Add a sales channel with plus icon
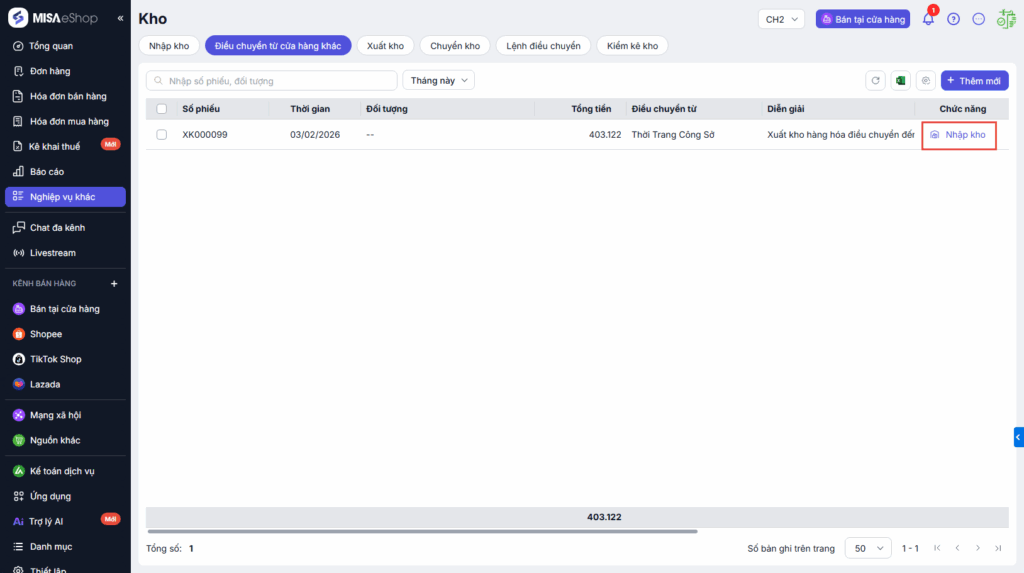Screen dimensions: 1024x573 tap(114, 284)
